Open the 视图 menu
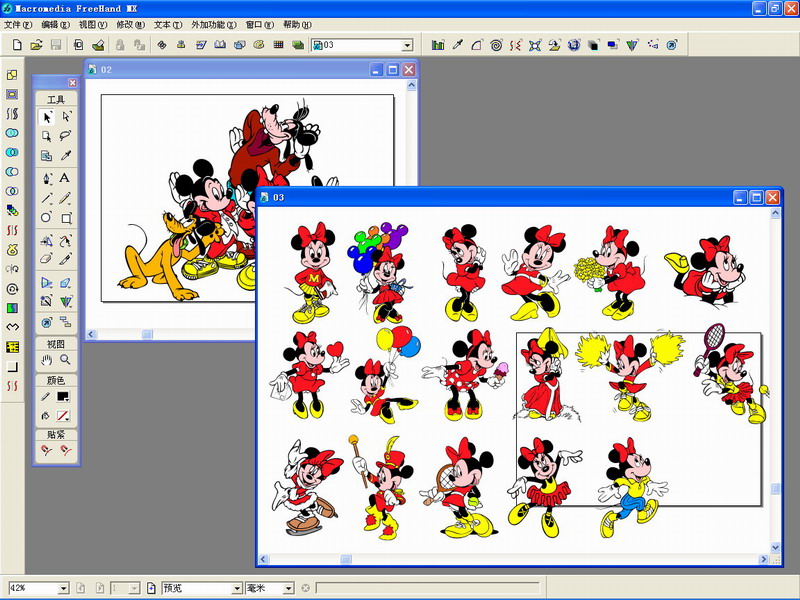Image resolution: width=800 pixels, height=600 pixels. pyautogui.click(x=93, y=24)
